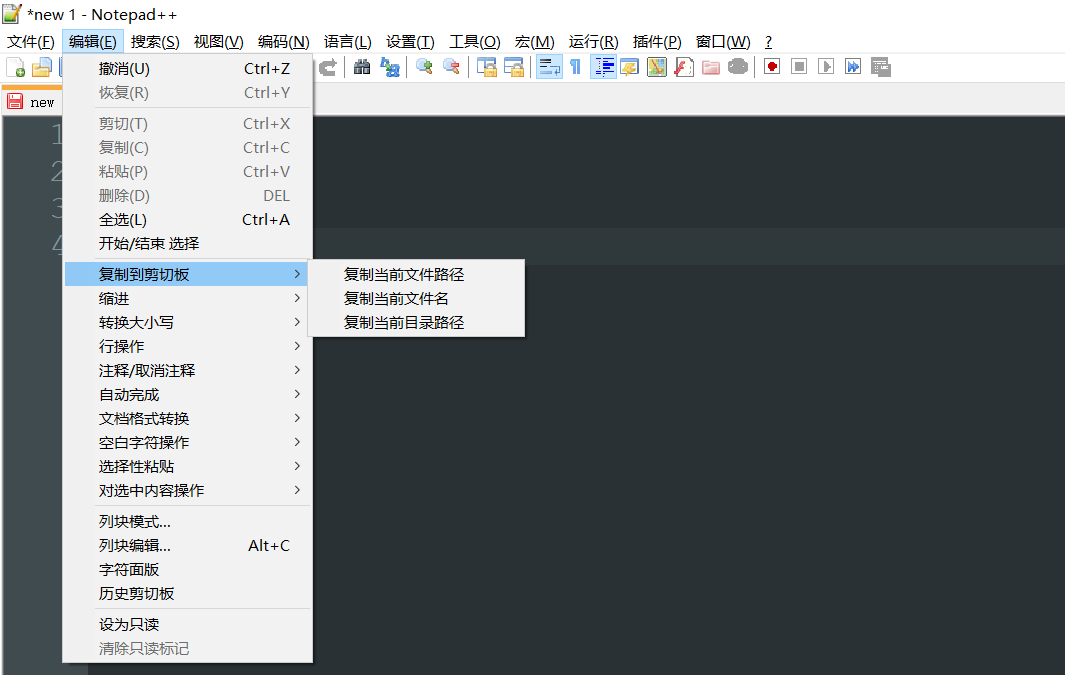The image size is (1065, 675).
Task: Open the Function list icon
Action: [x=684, y=67]
